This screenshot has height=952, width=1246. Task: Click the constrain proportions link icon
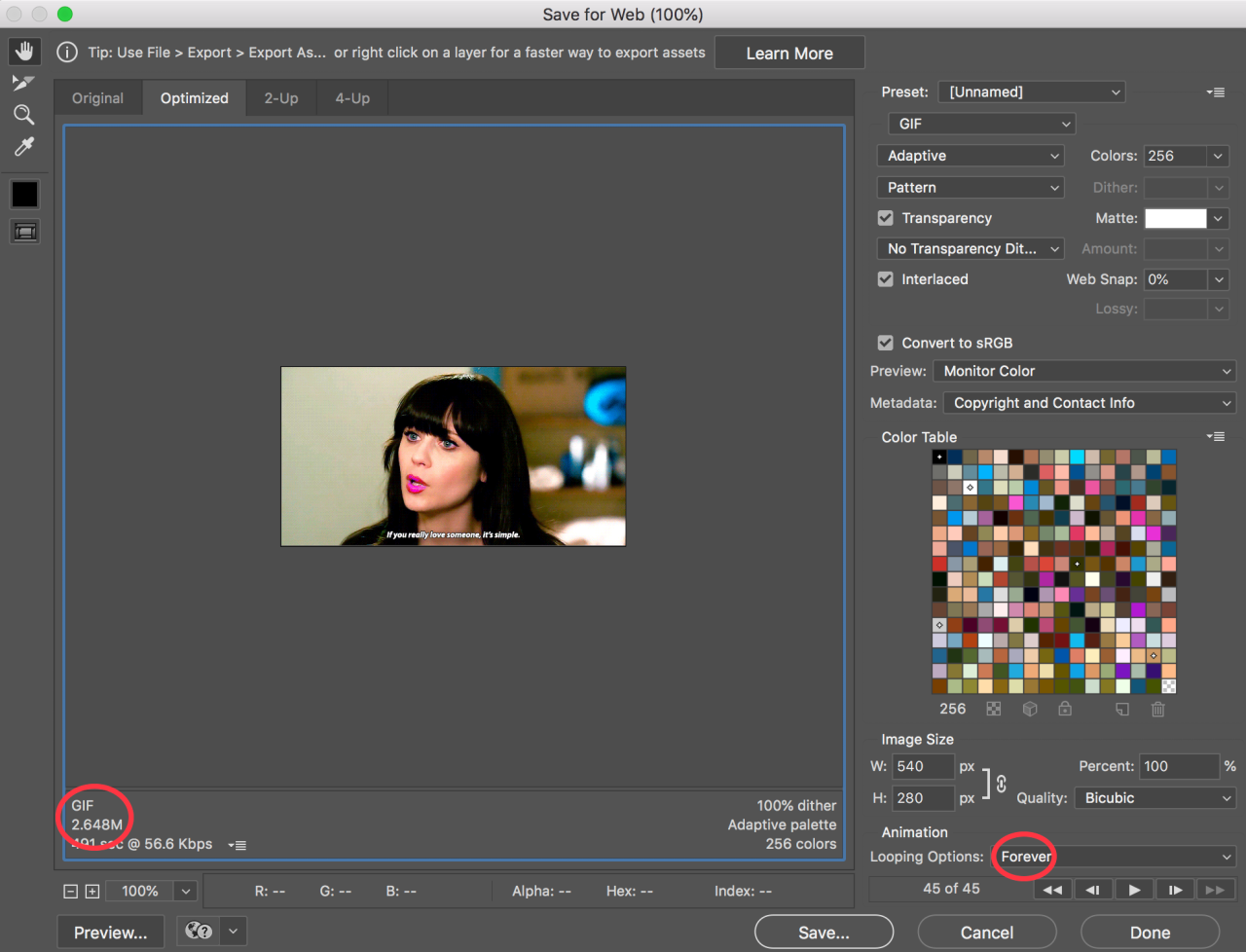[x=1001, y=784]
